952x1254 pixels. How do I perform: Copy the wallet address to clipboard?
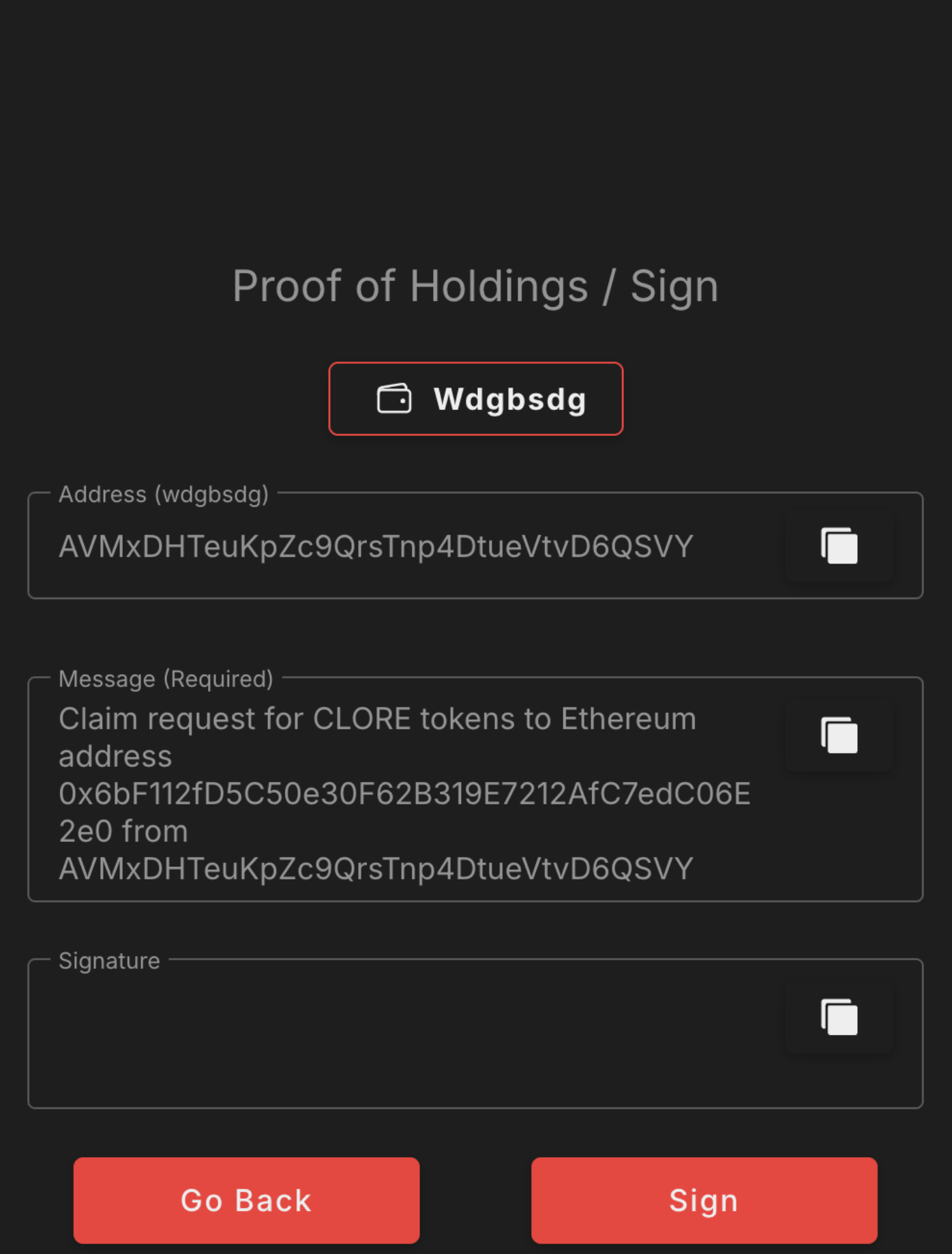[839, 546]
